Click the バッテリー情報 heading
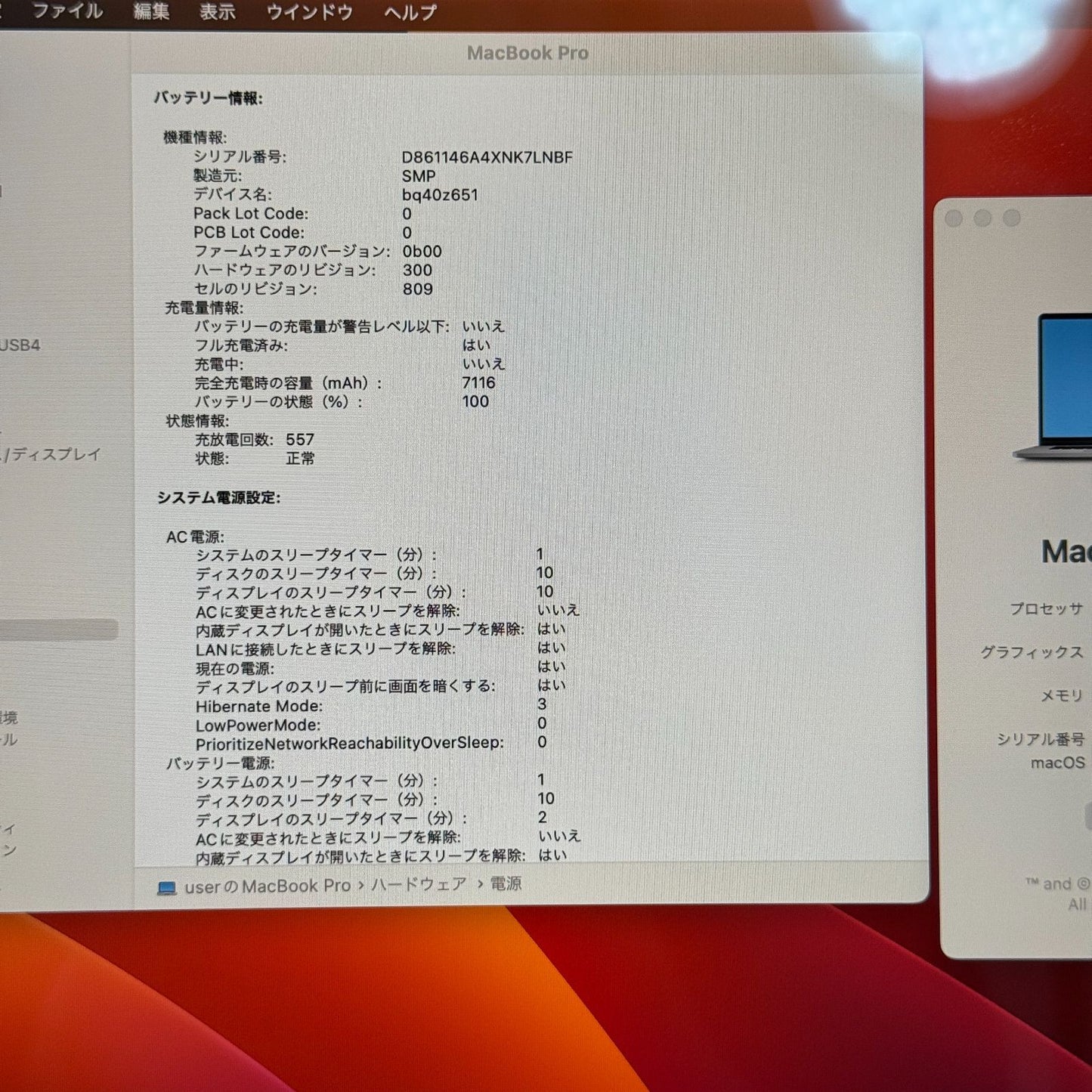The image size is (1092, 1092). 209,98
